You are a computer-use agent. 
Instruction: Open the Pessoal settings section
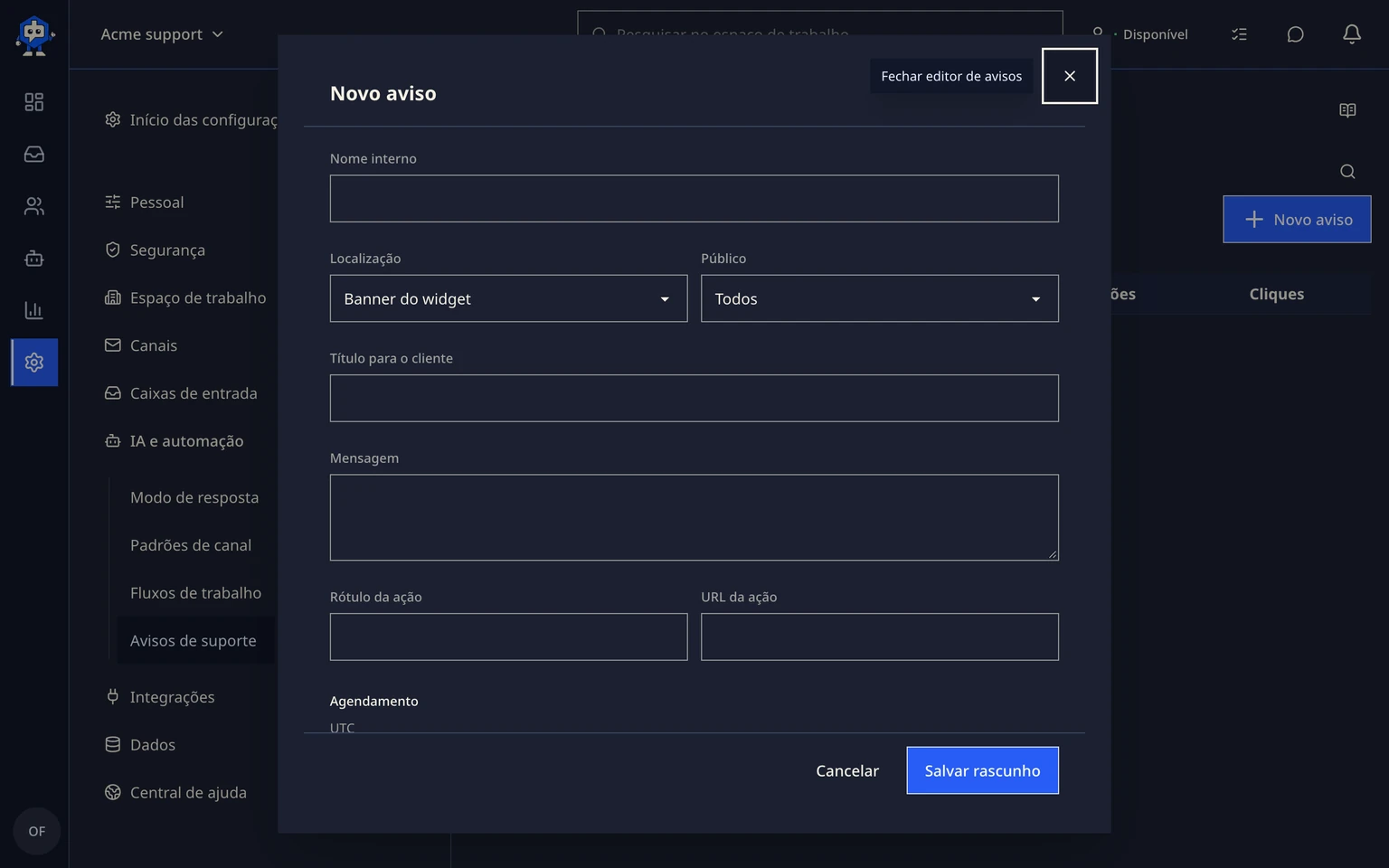[145, 203]
